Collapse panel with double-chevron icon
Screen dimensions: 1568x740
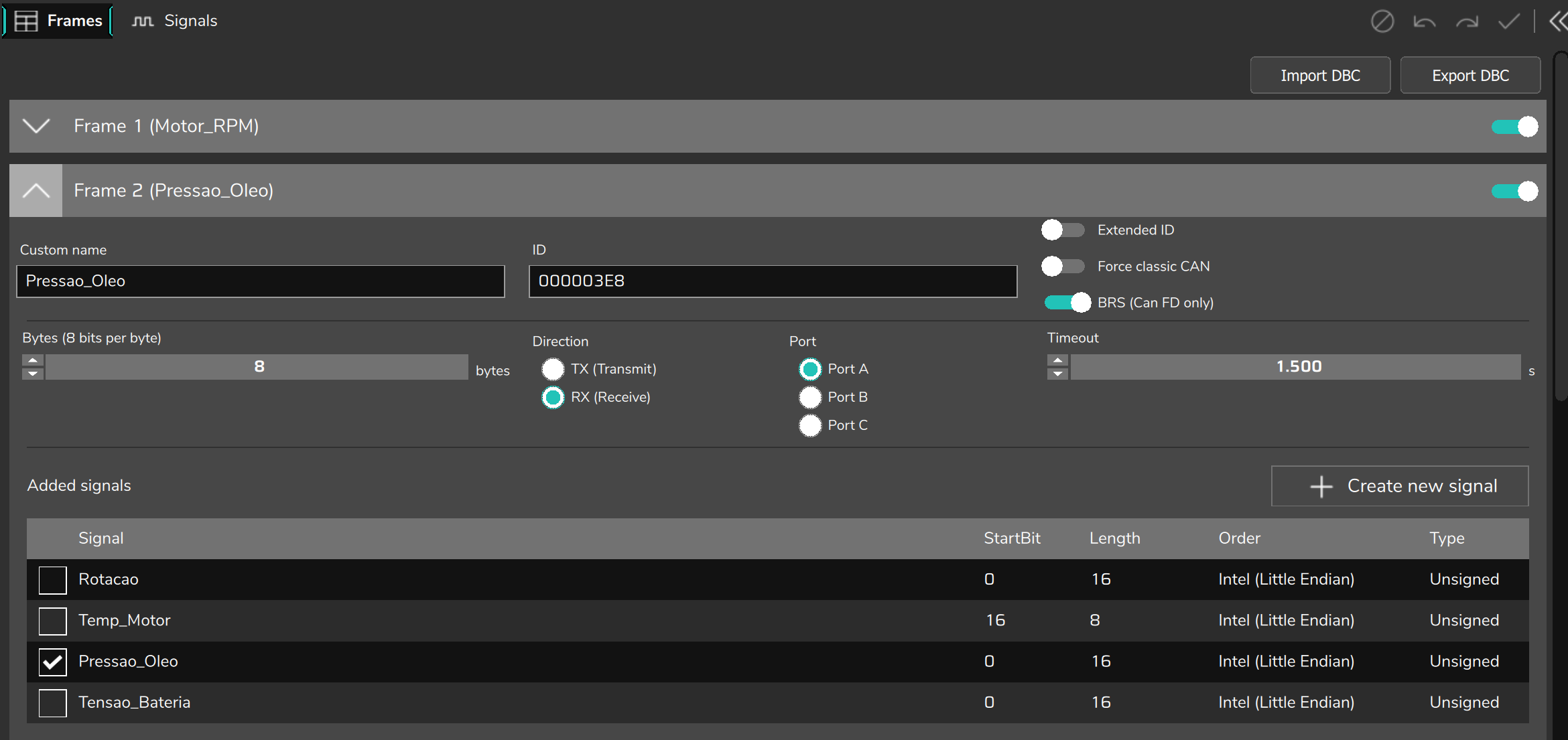point(1559,21)
